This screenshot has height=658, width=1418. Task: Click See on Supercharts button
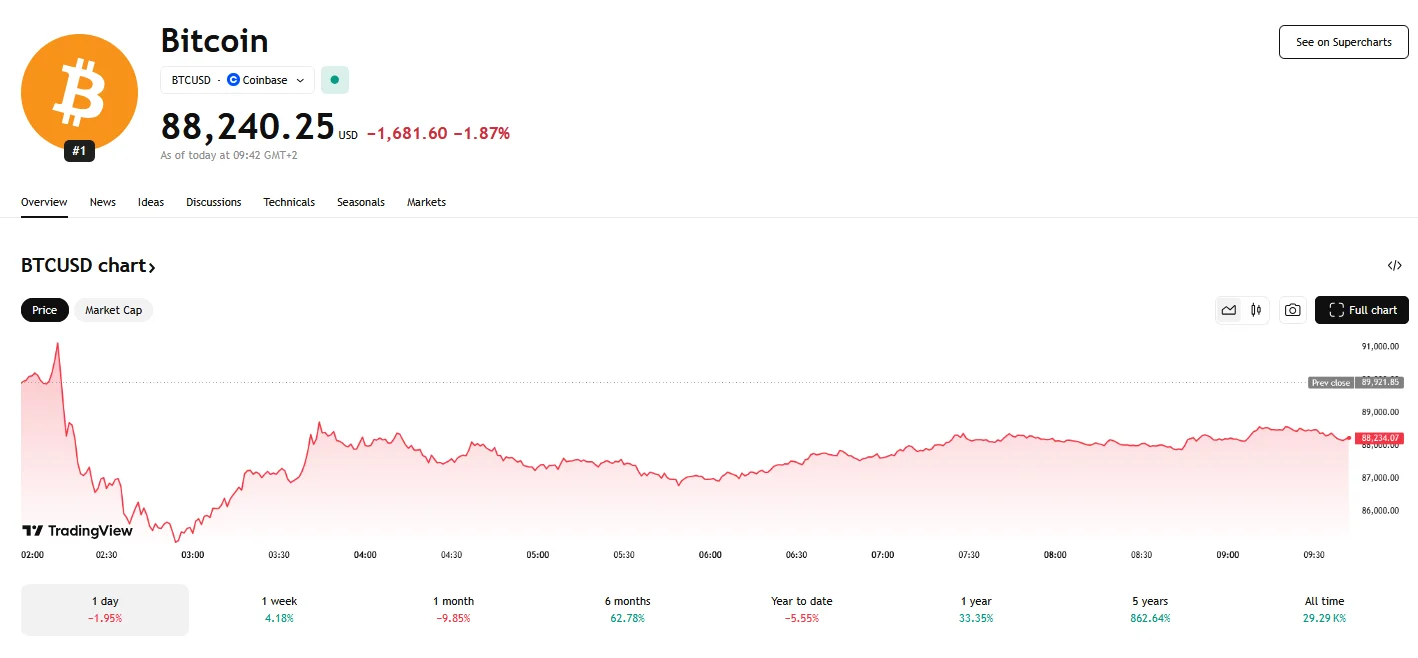(x=1343, y=42)
